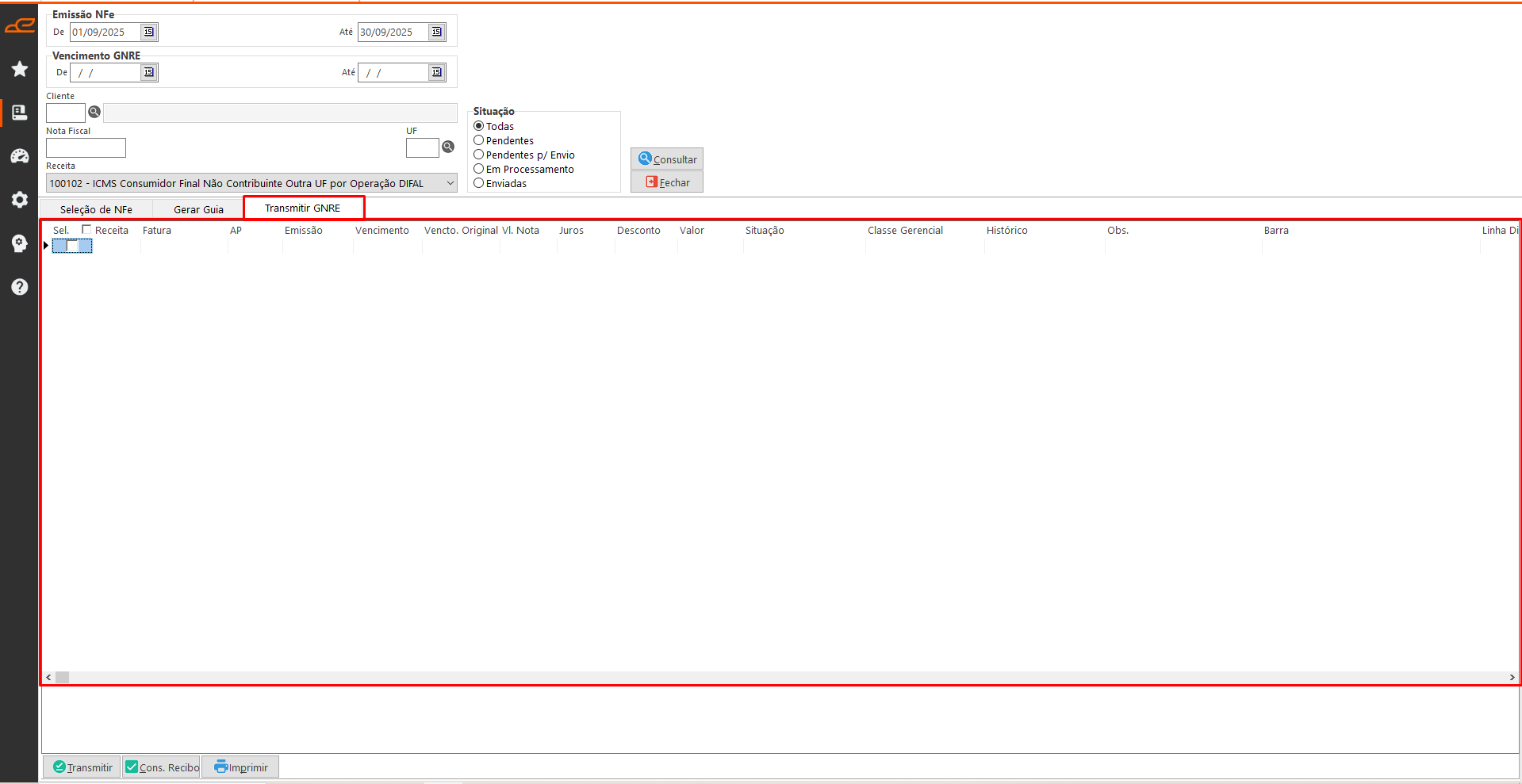1522x784 pixels.
Task: Click the horizontal scrollbar right arrow
Action: pos(1512,678)
